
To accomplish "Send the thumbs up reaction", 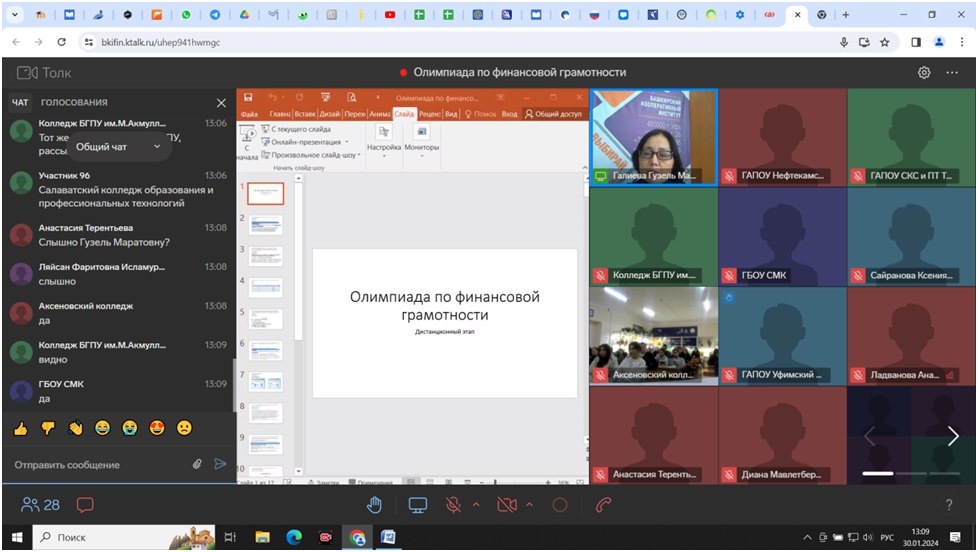I will click(19, 428).
